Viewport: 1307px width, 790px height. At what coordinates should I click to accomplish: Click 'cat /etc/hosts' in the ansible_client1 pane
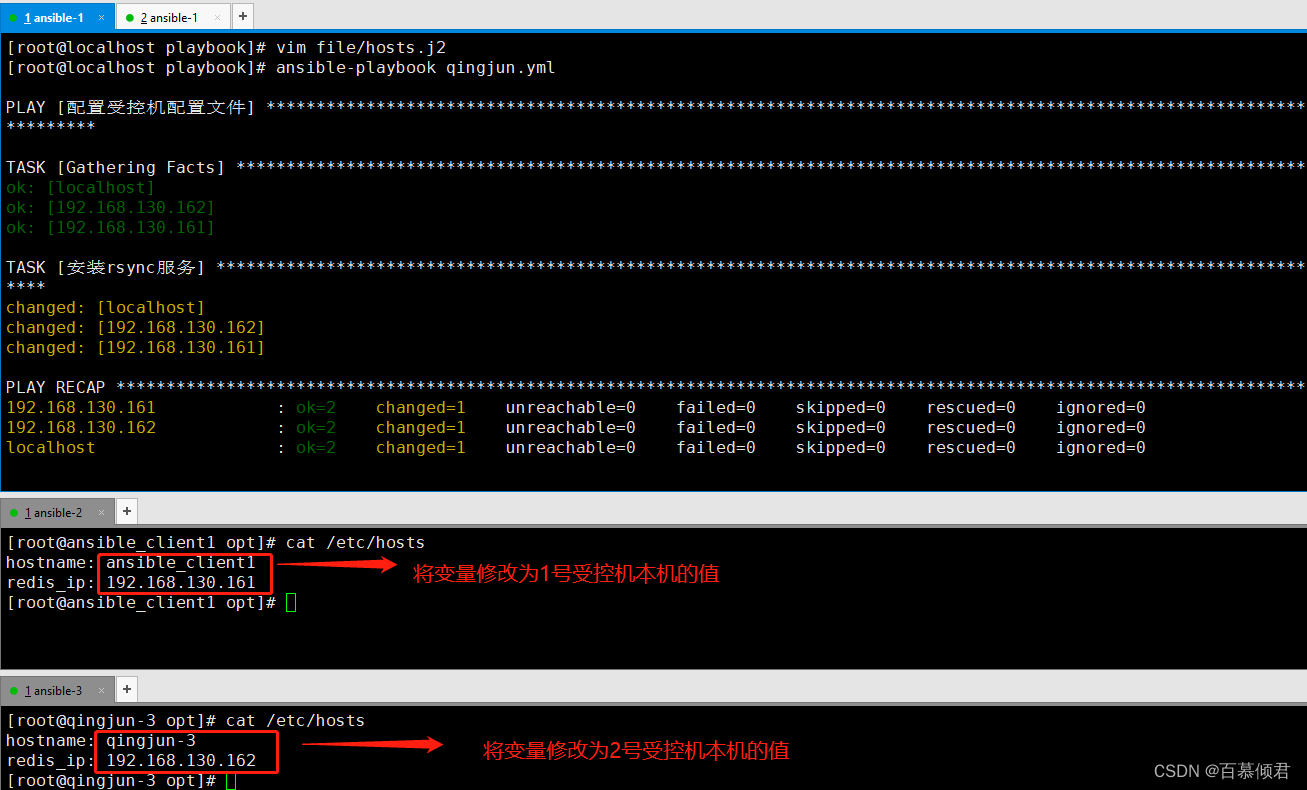point(355,543)
